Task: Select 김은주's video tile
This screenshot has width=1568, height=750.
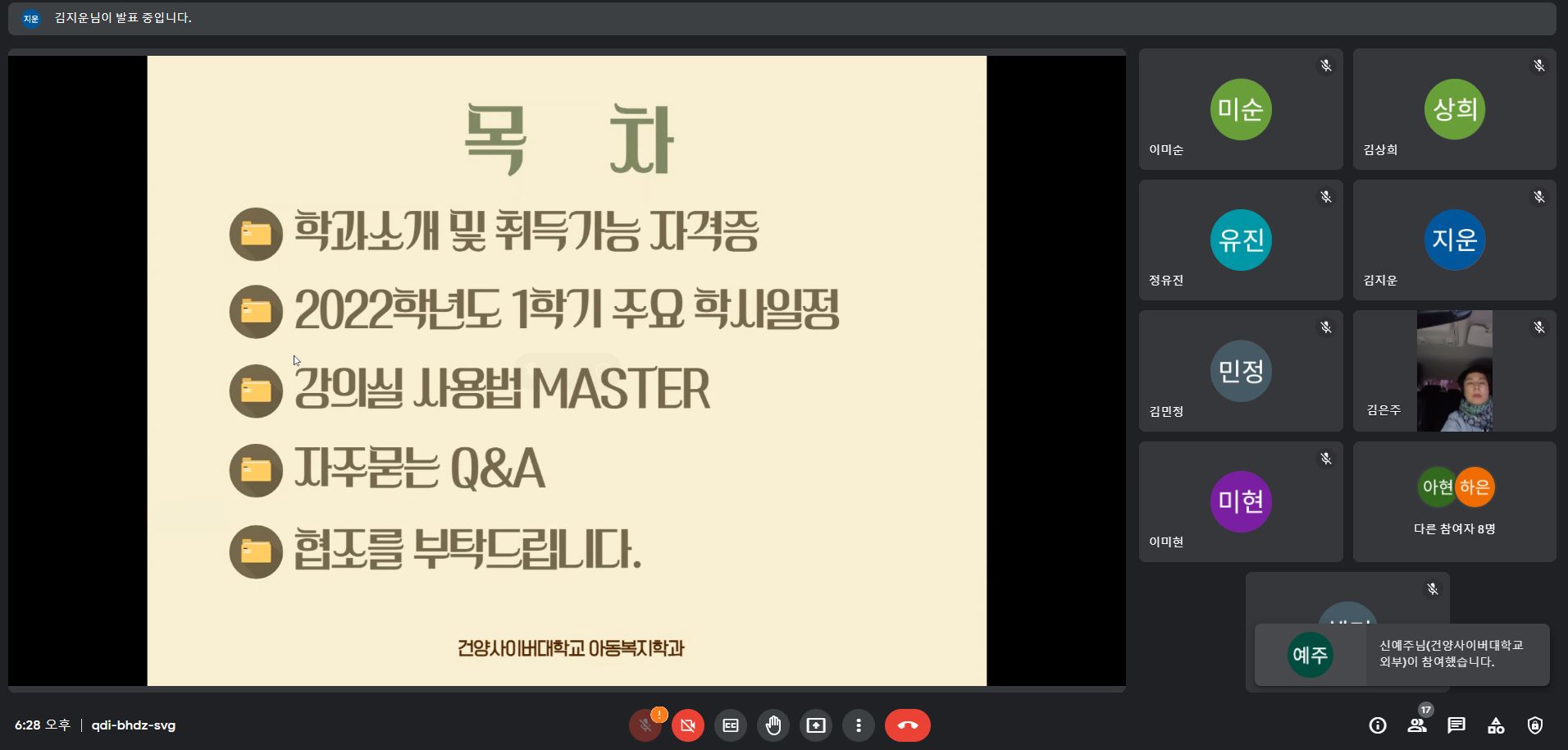Action: 1454,371
